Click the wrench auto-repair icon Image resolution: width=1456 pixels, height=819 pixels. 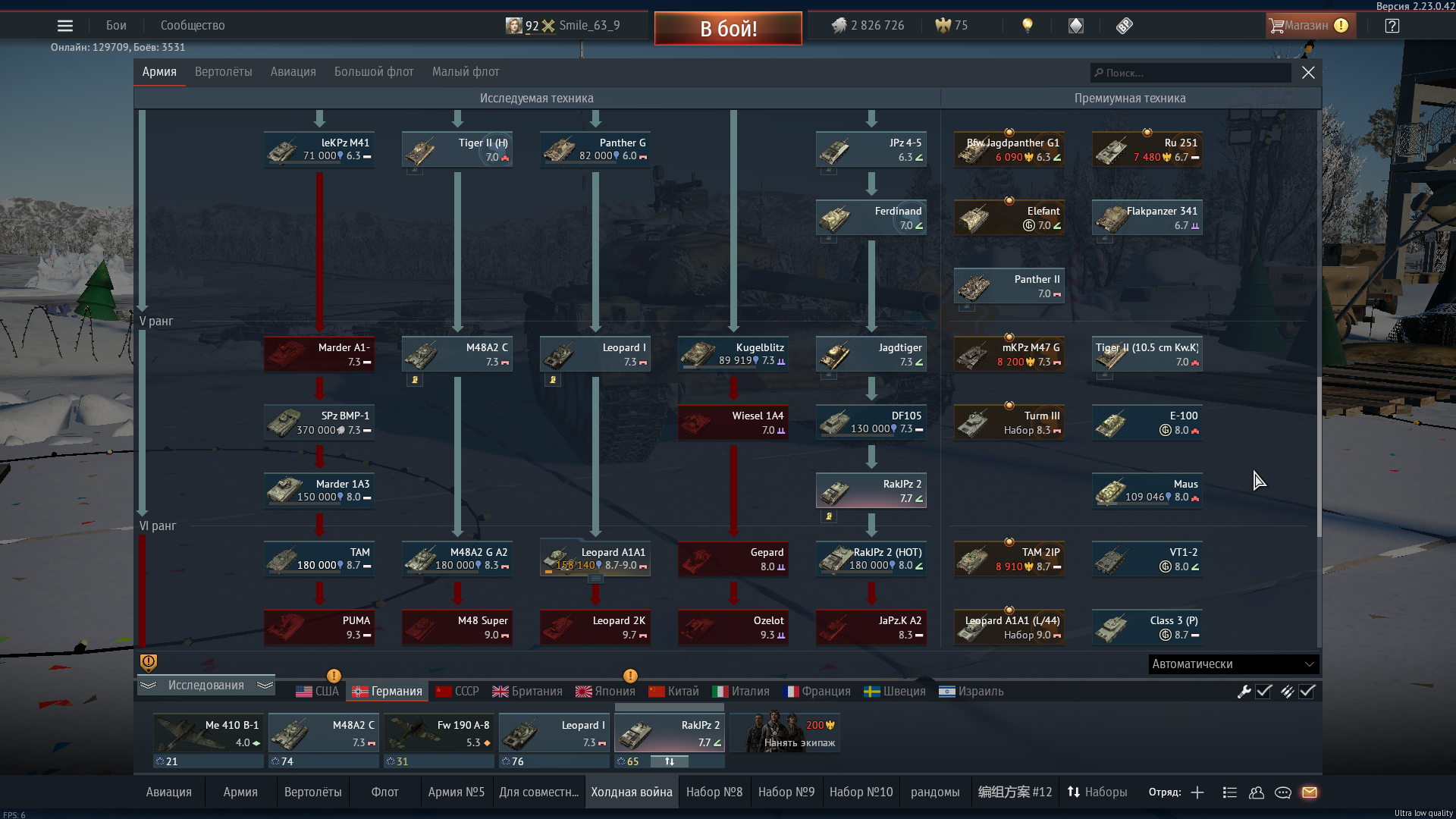[x=1244, y=692]
